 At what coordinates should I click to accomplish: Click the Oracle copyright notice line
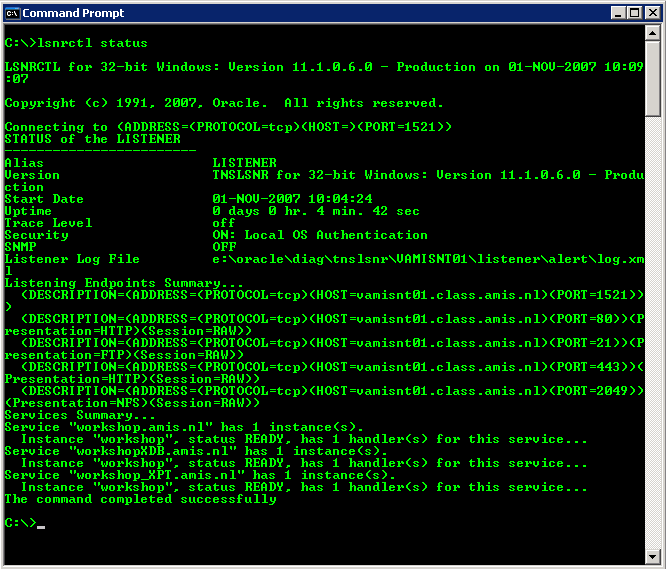(x=224, y=103)
